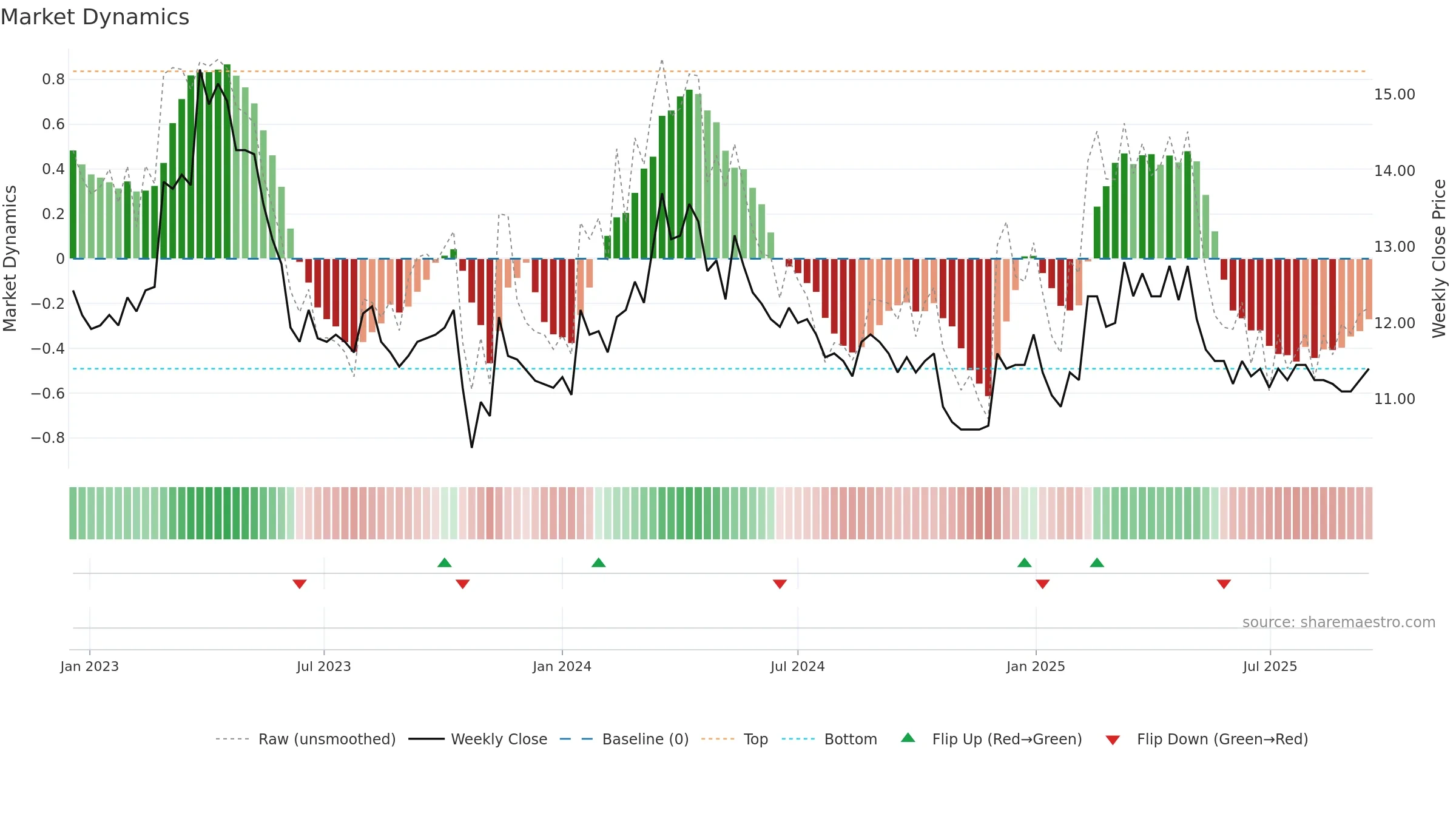Toggle the Bottom legend entry
The width and height of the screenshot is (1456, 819).
pyautogui.click(x=829, y=739)
